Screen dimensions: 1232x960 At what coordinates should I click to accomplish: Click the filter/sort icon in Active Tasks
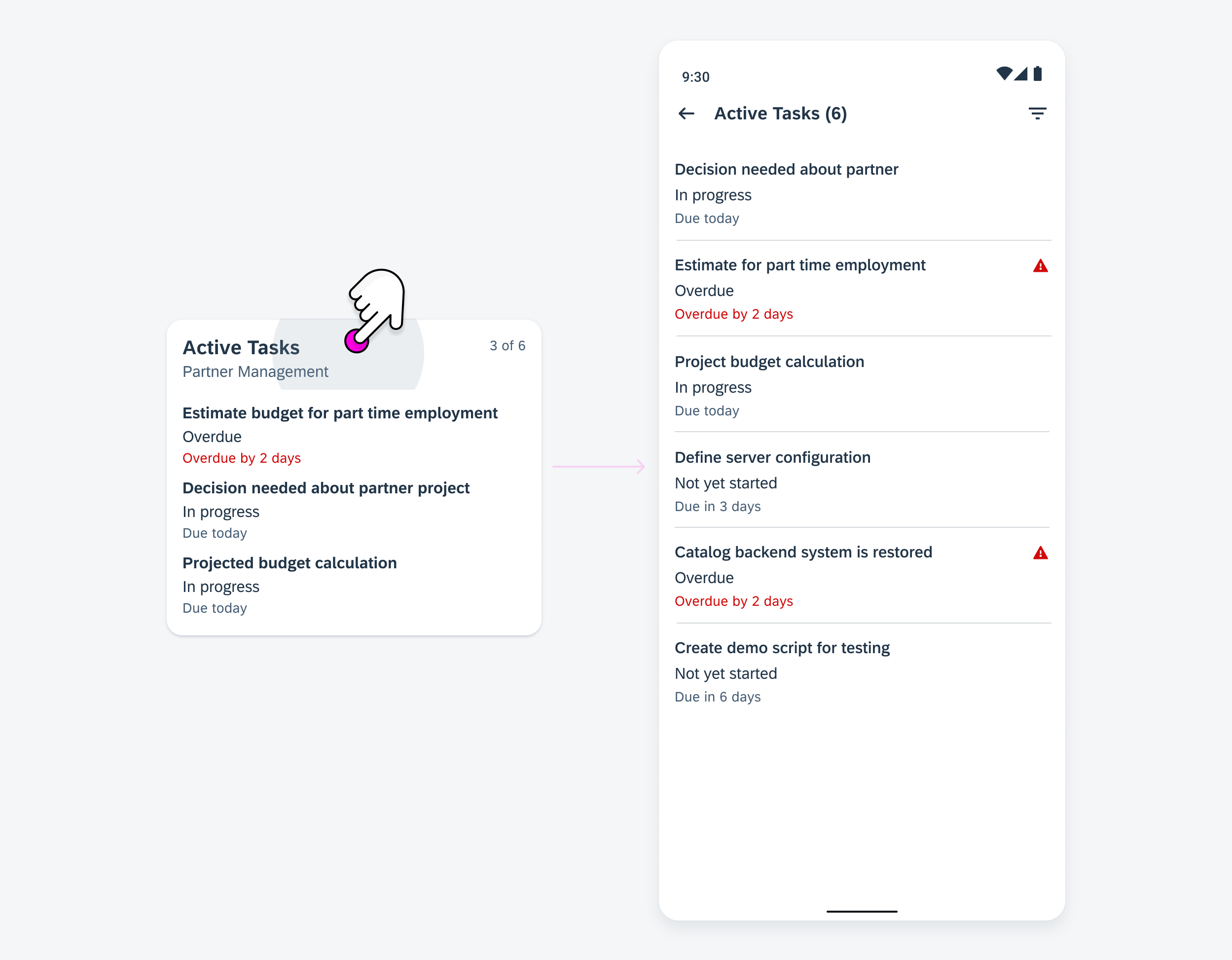click(1038, 113)
